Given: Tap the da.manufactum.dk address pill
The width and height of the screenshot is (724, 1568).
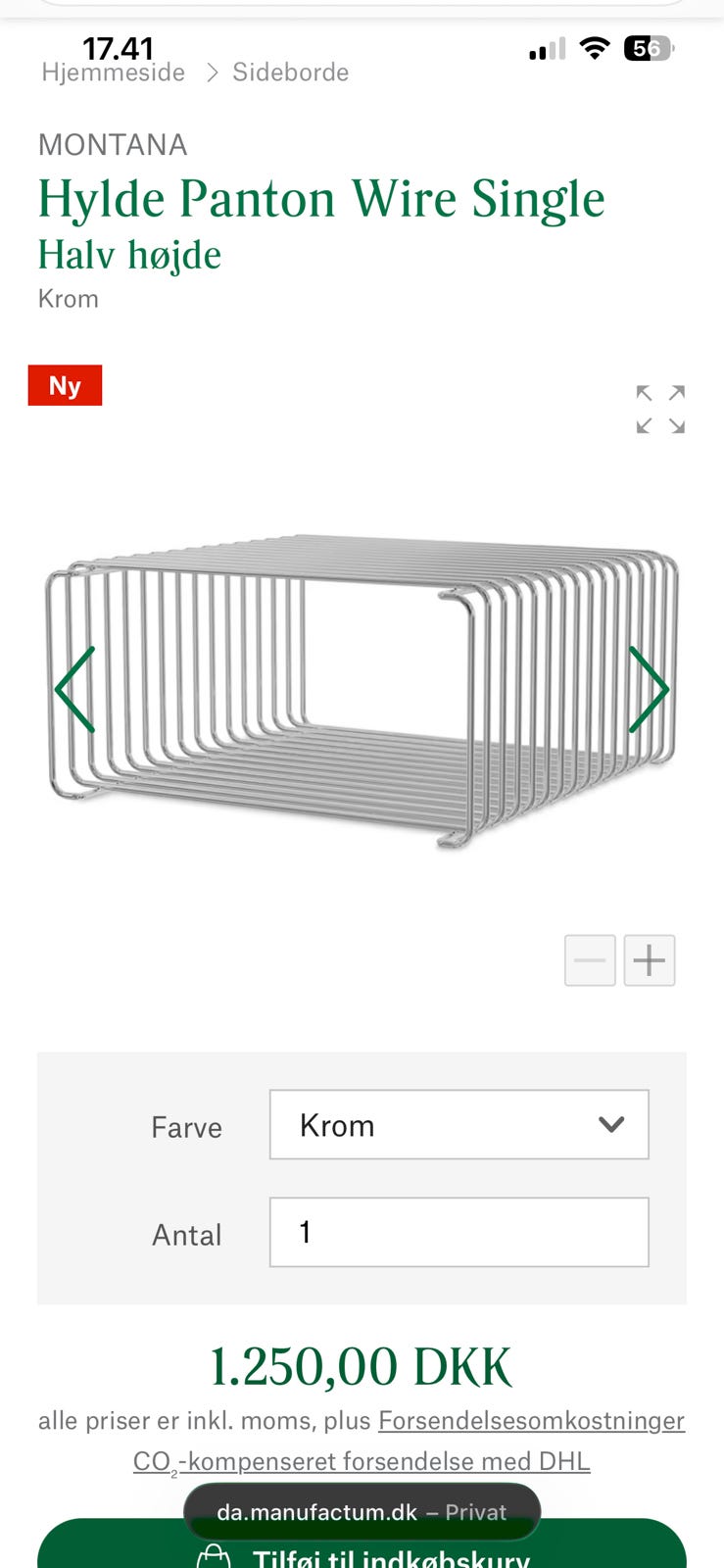Looking at the screenshot, I should click(x=362, y=1512).
